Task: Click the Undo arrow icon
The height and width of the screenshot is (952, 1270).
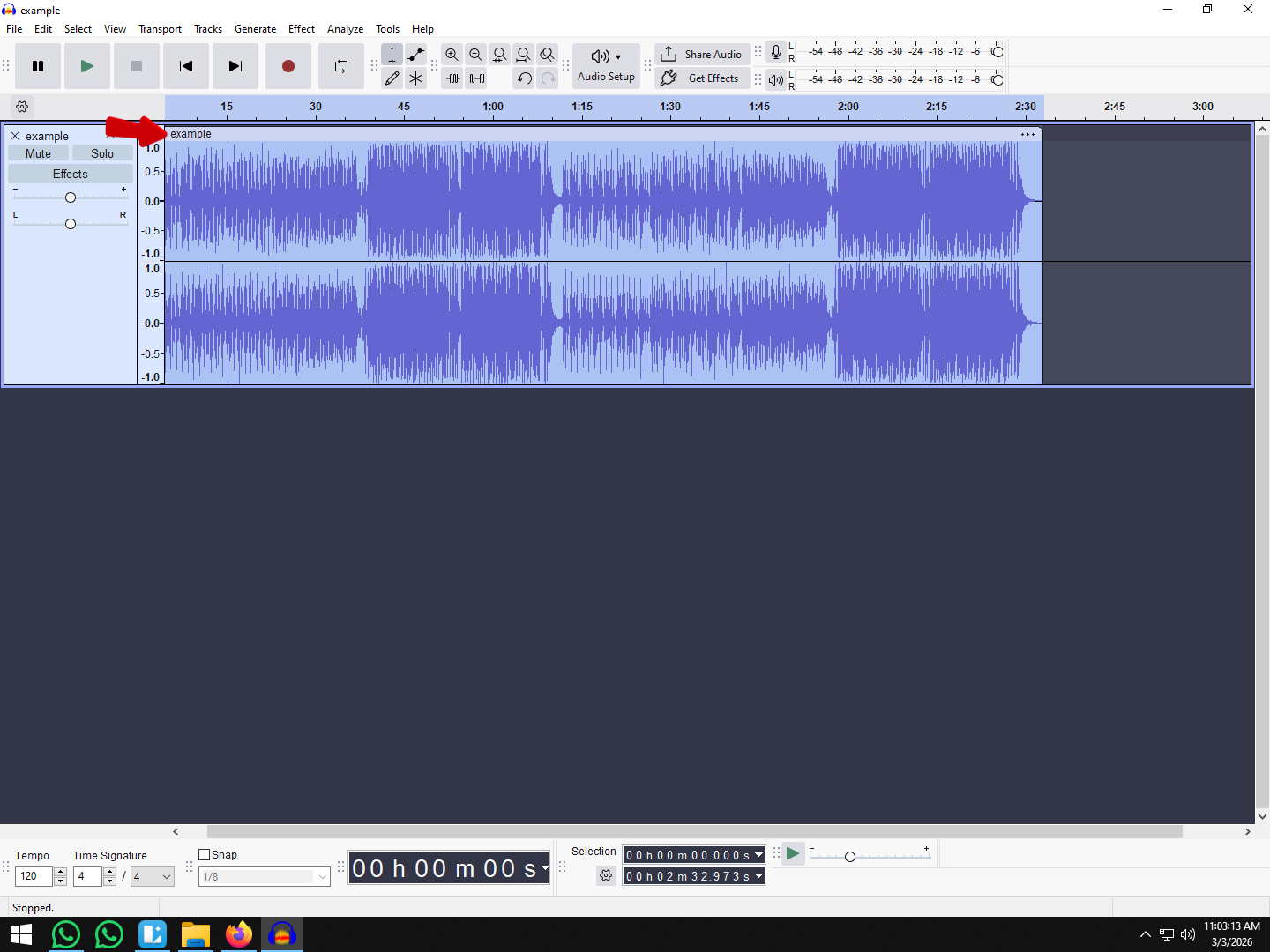Action: (x=525, y=78)
